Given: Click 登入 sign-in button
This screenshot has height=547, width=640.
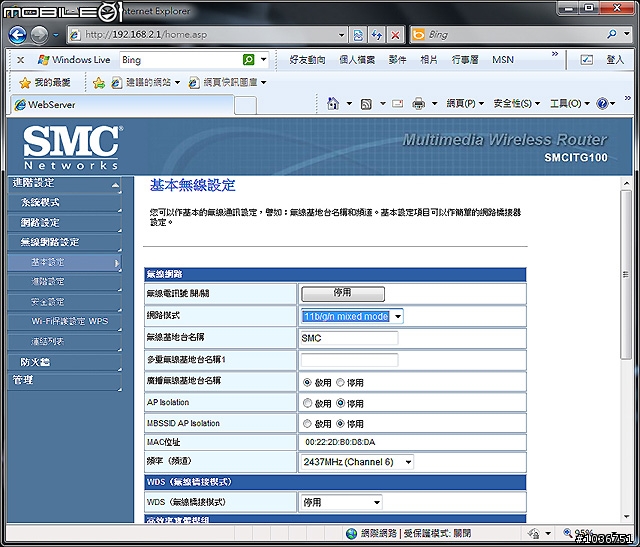Looking at the screenshot, I should tap(615, 60).
